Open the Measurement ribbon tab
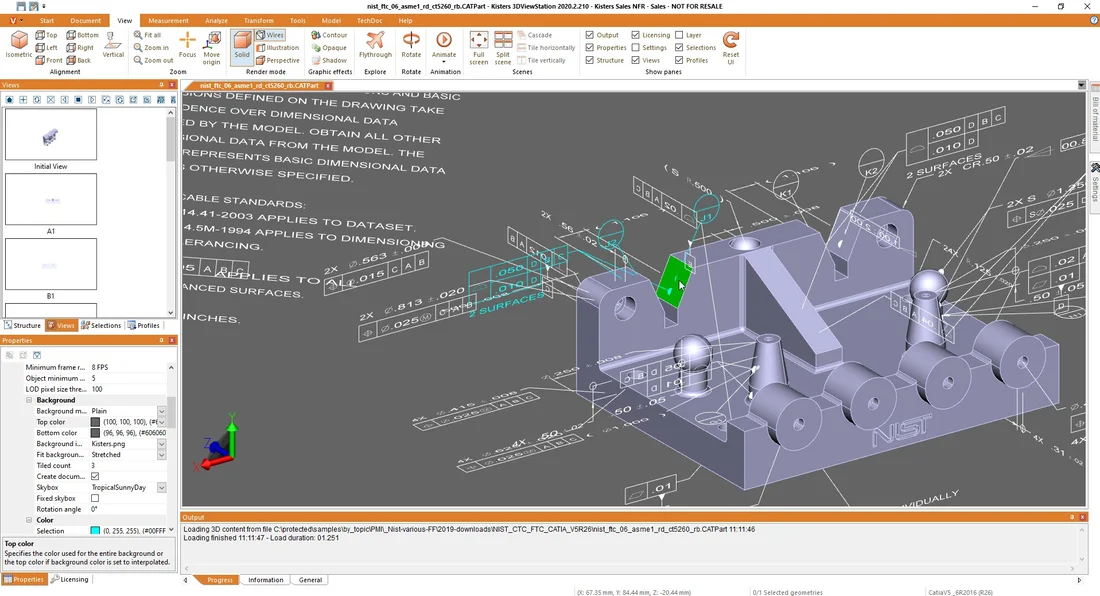Viewport: 1100px width, 596px height. [167, 20]
